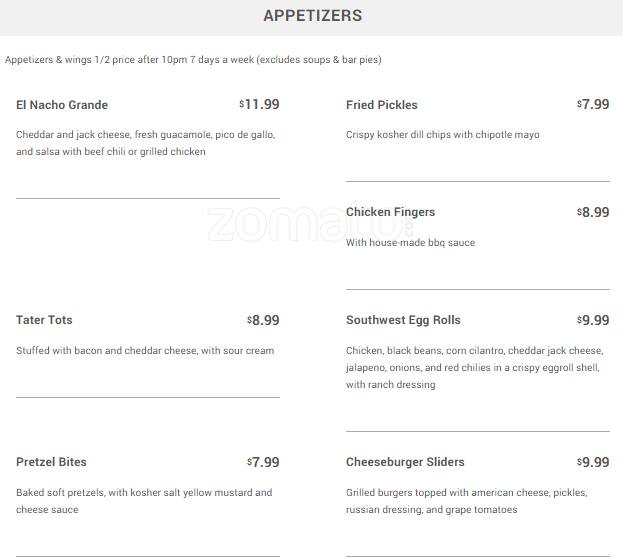
Task: Select the Cheeseburger Sliders title
Action: [x=405, y=462]
